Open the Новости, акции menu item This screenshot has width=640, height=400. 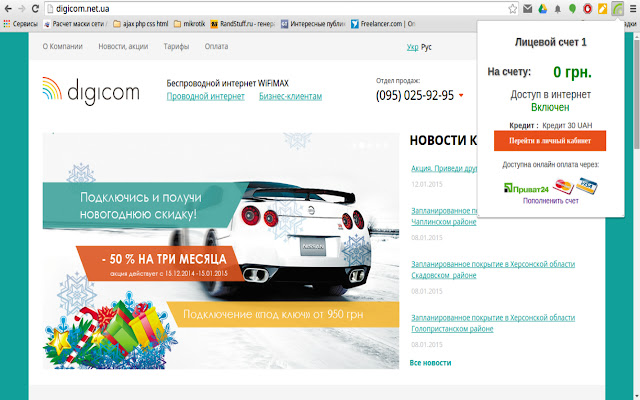click(123, 46)
